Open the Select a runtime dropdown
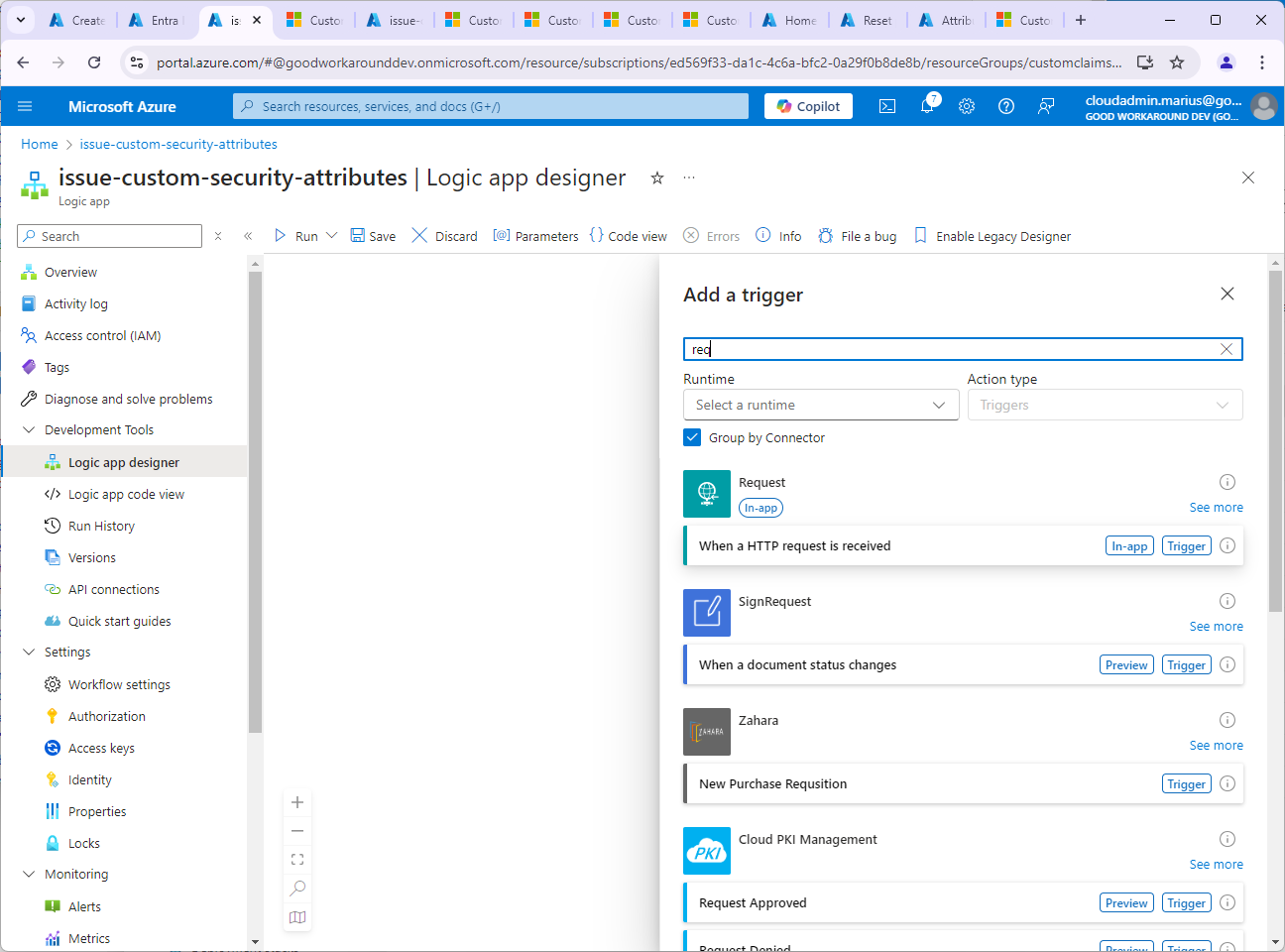Image resolution: width=1285 pixels, height=952 pixels. click(821, 405)
